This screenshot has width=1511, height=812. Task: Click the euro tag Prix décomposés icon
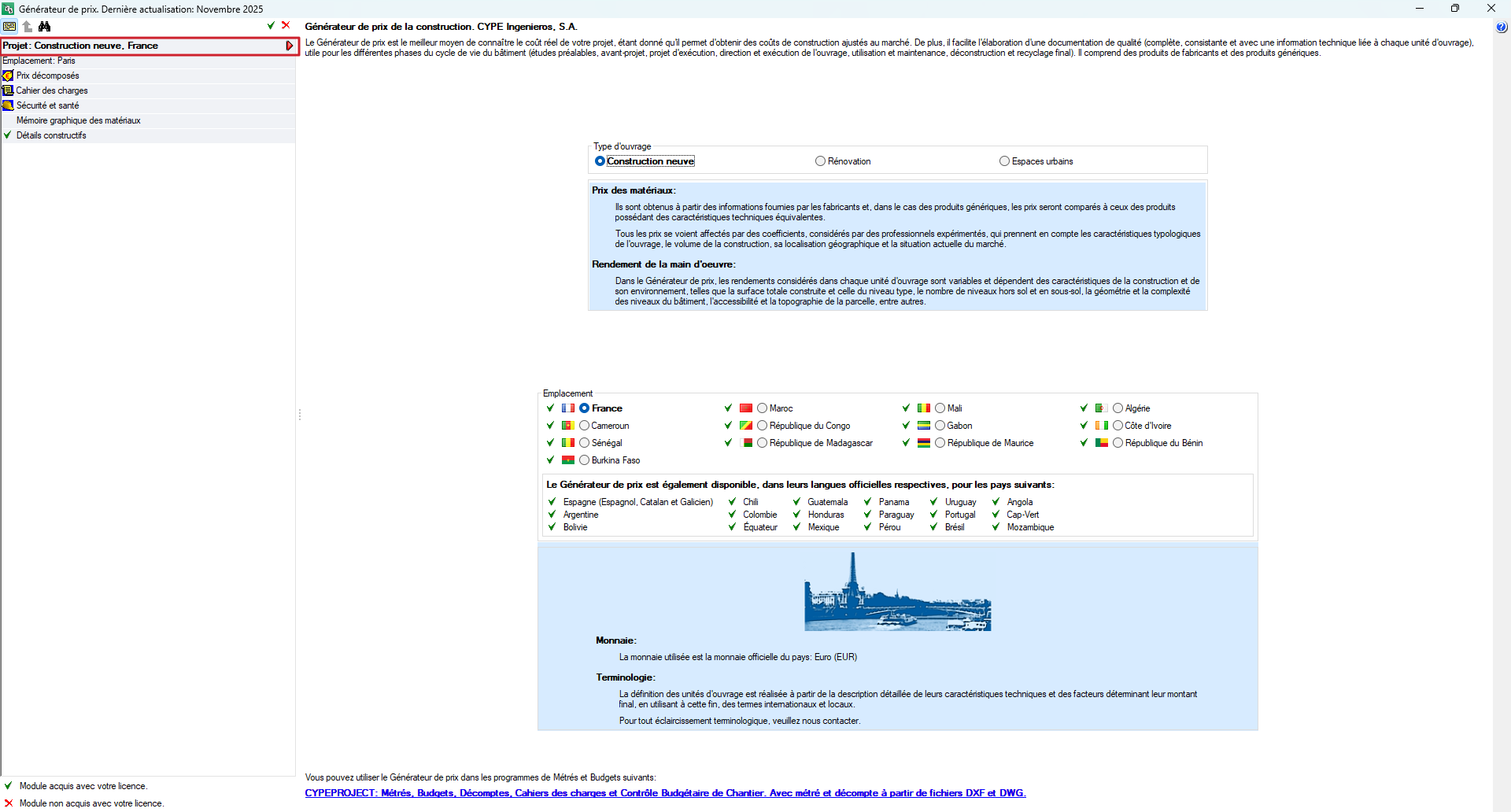click(8, 76)
